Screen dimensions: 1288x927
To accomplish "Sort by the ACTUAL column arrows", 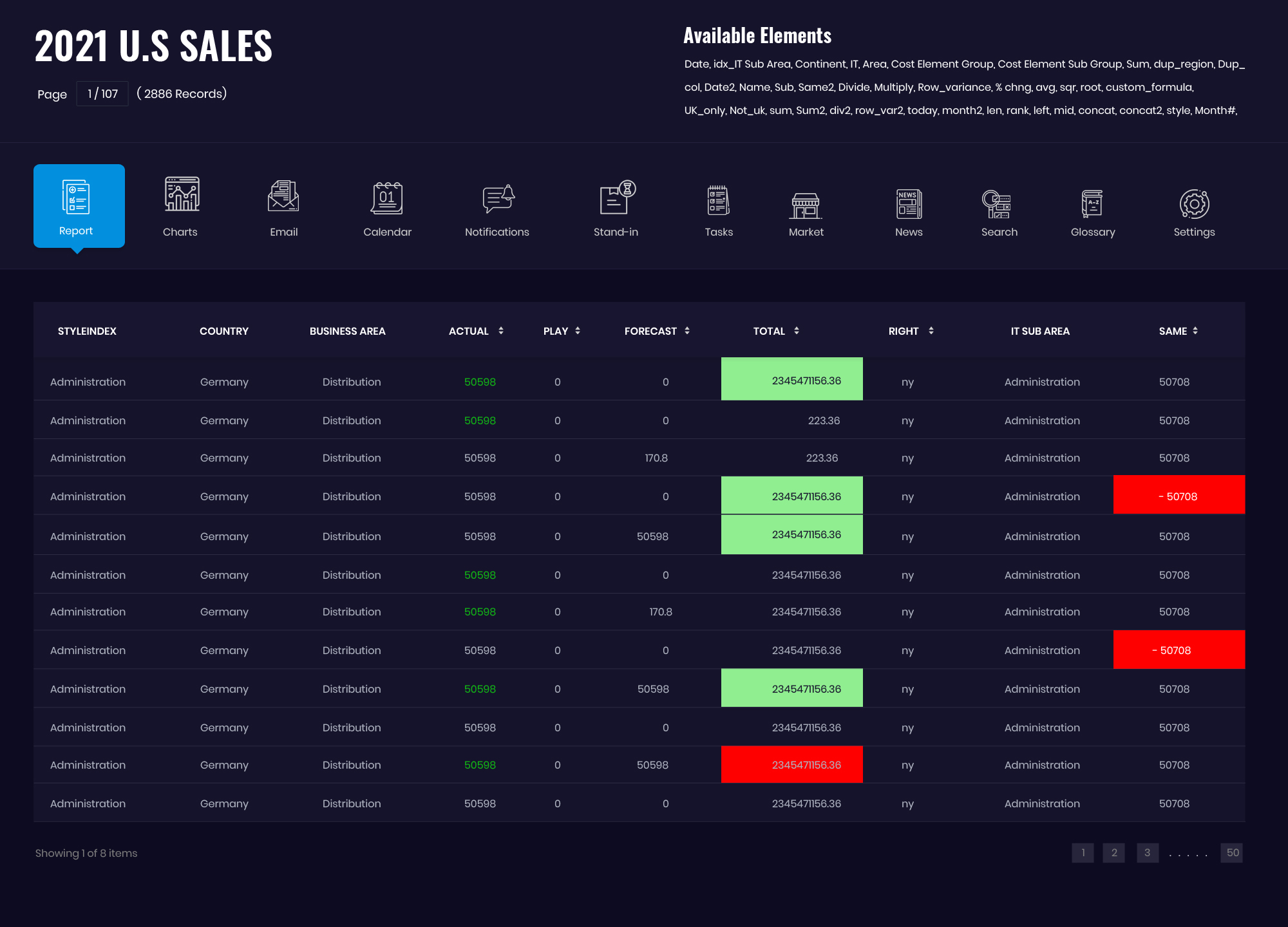I will [501, 331].
